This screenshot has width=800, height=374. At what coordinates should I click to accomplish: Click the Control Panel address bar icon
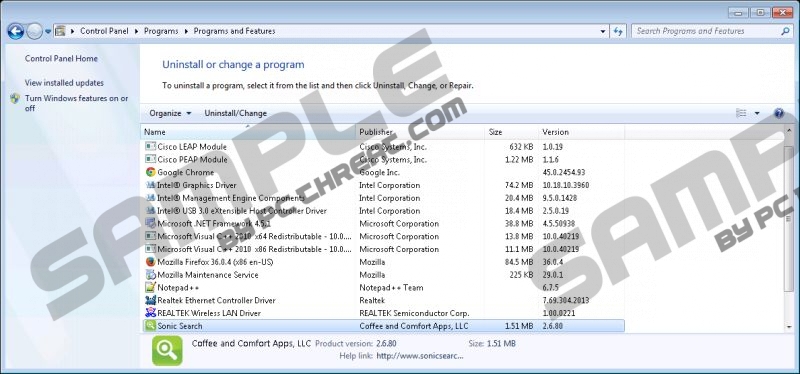coord(60,31)
